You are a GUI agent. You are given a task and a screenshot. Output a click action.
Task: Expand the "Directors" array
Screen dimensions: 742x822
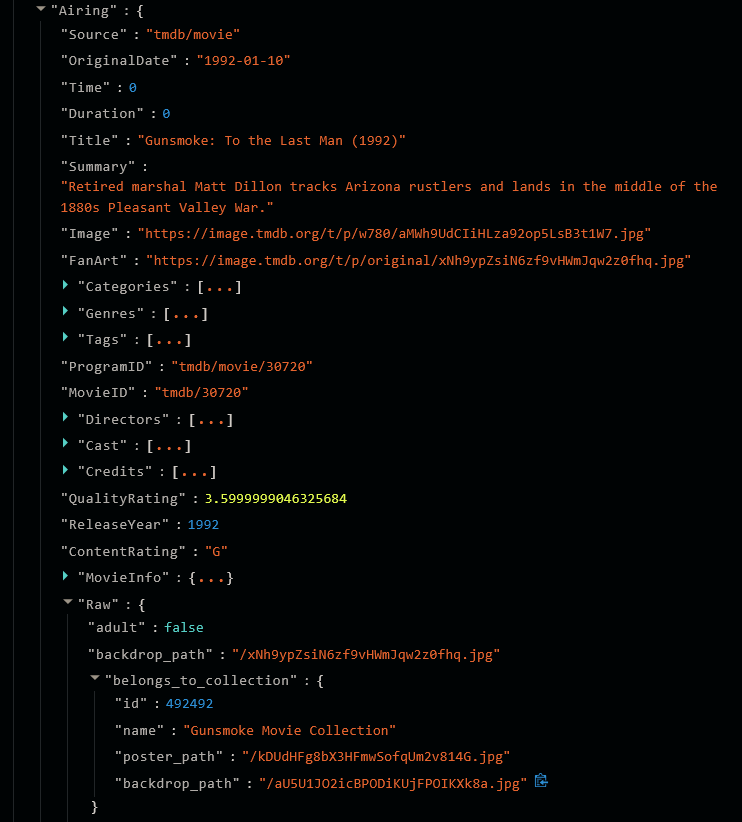(x=67, y=419)
